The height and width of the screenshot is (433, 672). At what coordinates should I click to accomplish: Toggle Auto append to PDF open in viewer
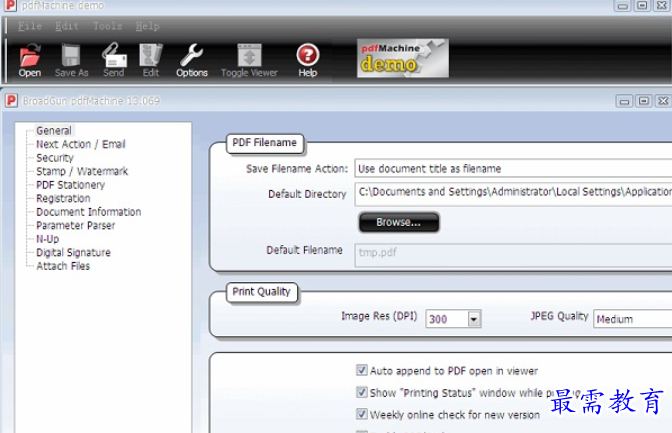[362, 370]
